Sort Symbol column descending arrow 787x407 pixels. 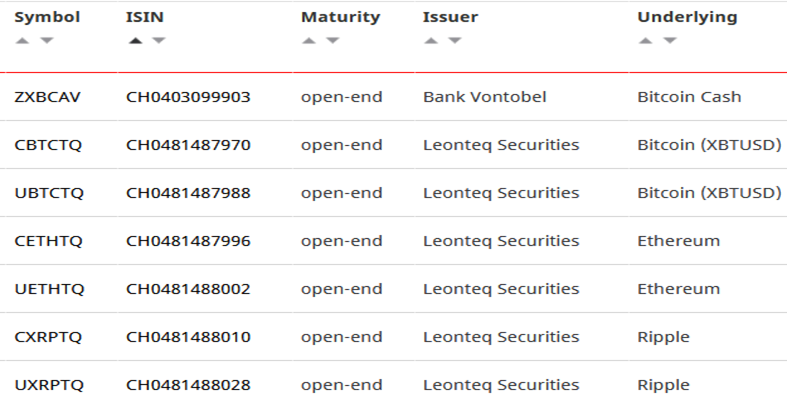pos(46,41)
